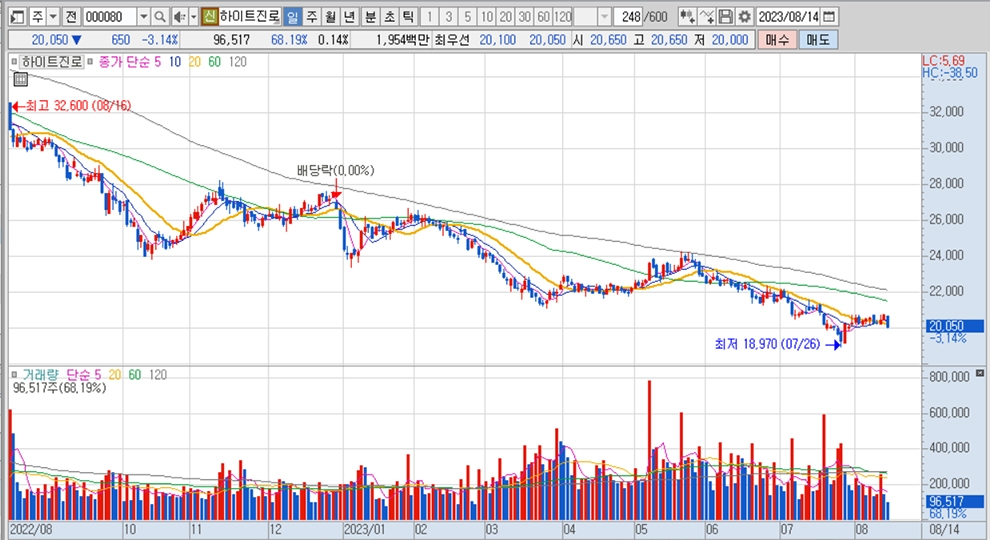Click the magnifier stock search icon
Viewport: 990px width, 540px height.
160,17
